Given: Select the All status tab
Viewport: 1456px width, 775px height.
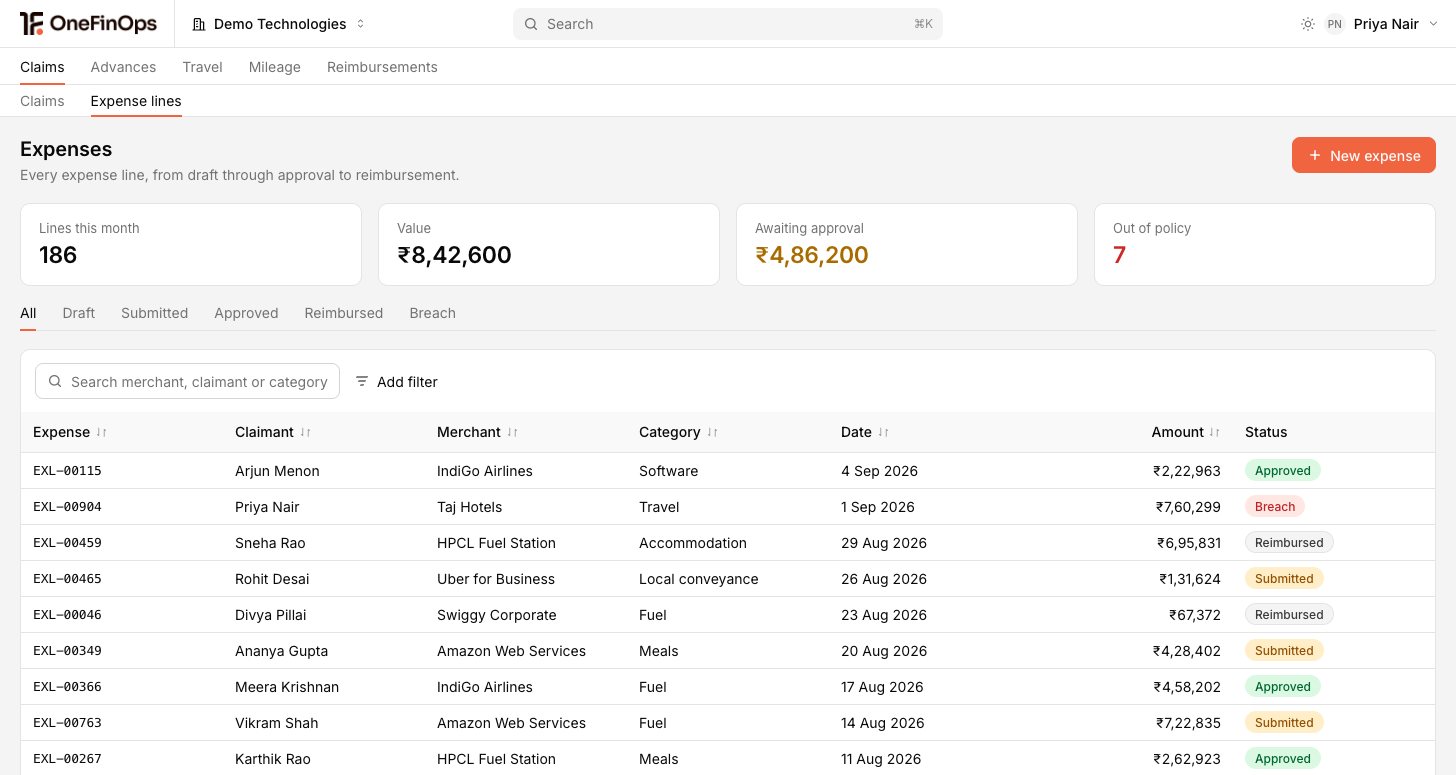Looking at the screenshot, I should pyautogui.click(x=28, y=313).
